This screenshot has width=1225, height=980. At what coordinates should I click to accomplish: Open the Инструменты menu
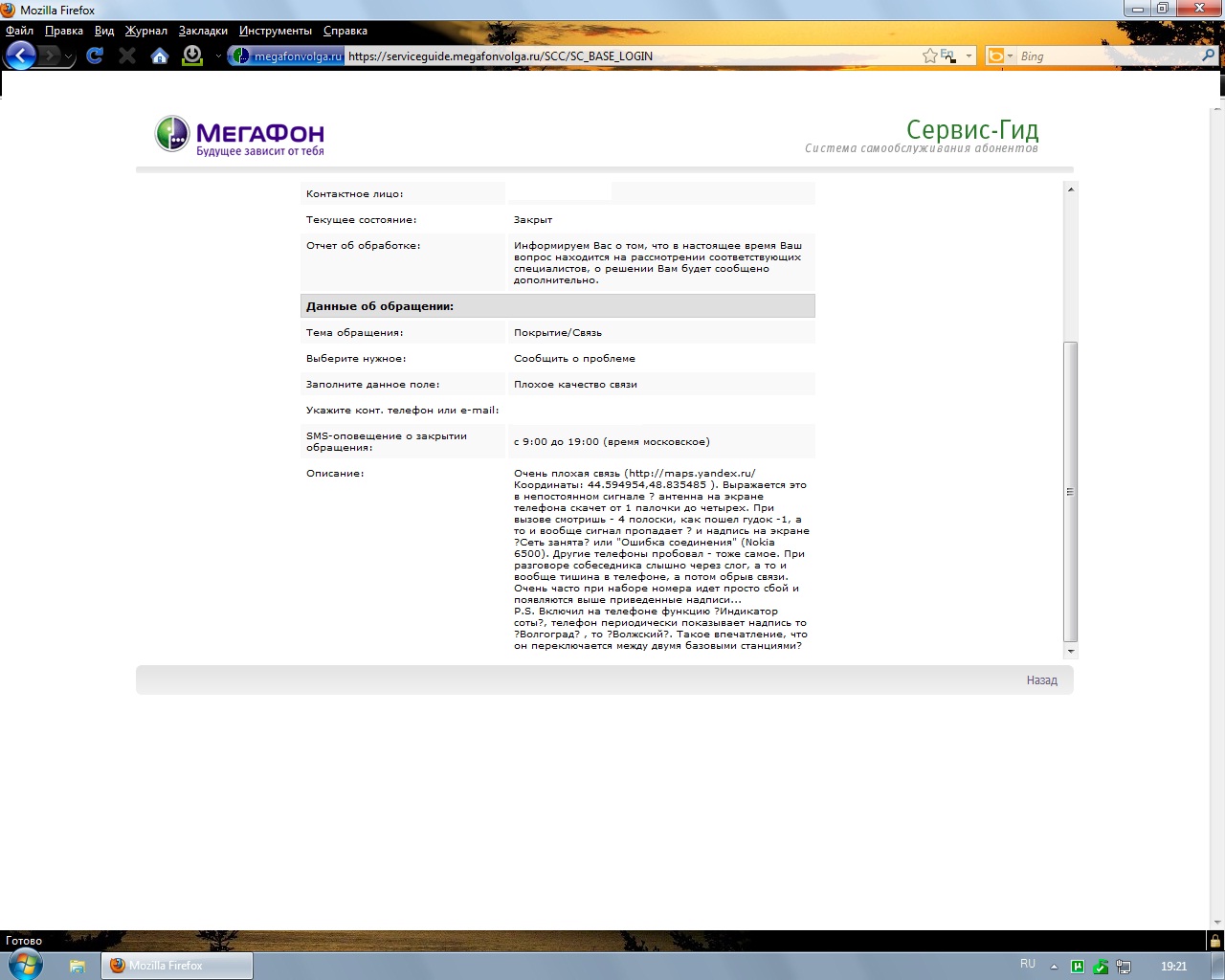click(276, 31)
